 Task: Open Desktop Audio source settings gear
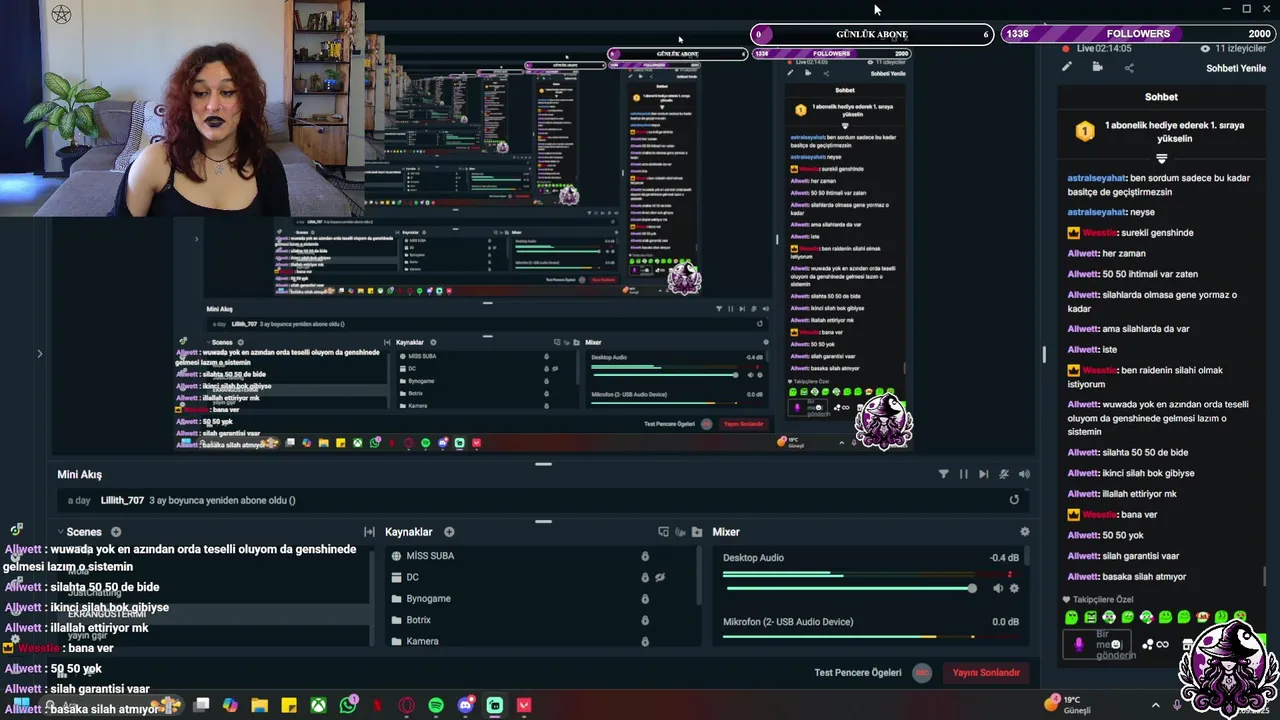1014,588
